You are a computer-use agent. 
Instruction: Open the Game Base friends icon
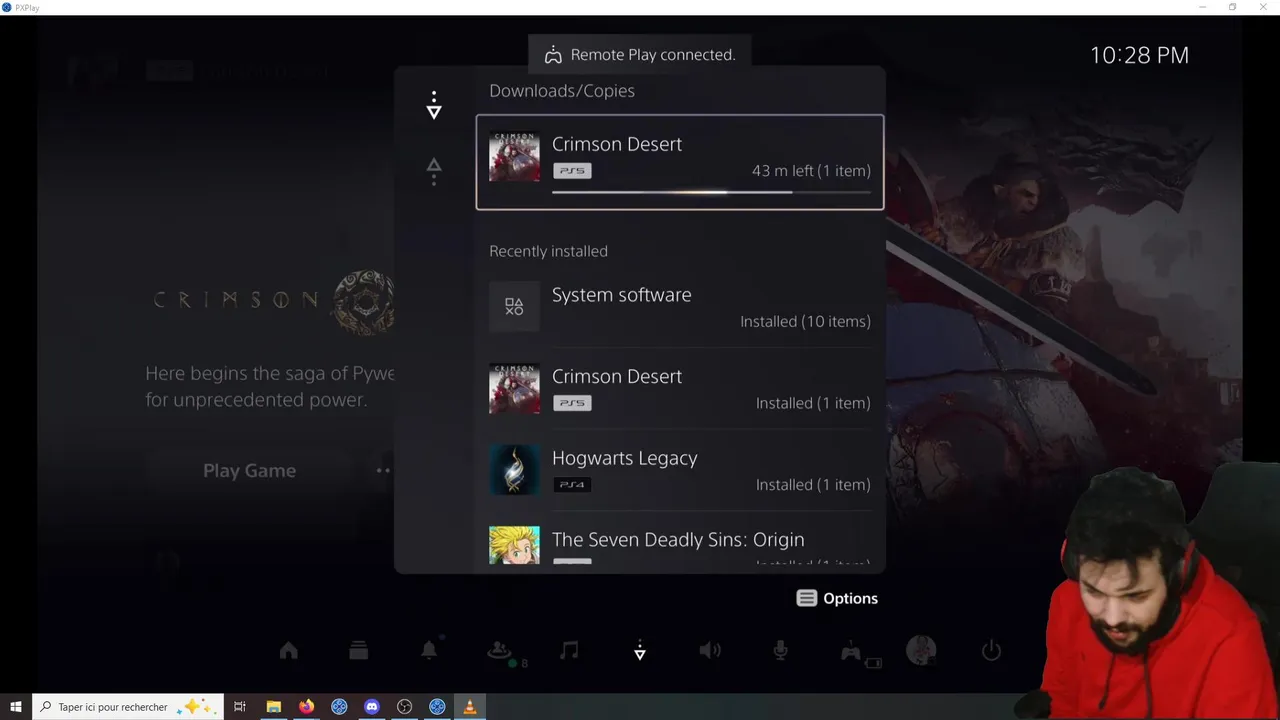(499, 651)
